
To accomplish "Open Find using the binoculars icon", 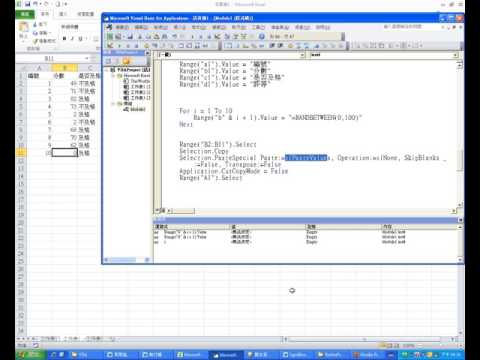I will 165,36.
